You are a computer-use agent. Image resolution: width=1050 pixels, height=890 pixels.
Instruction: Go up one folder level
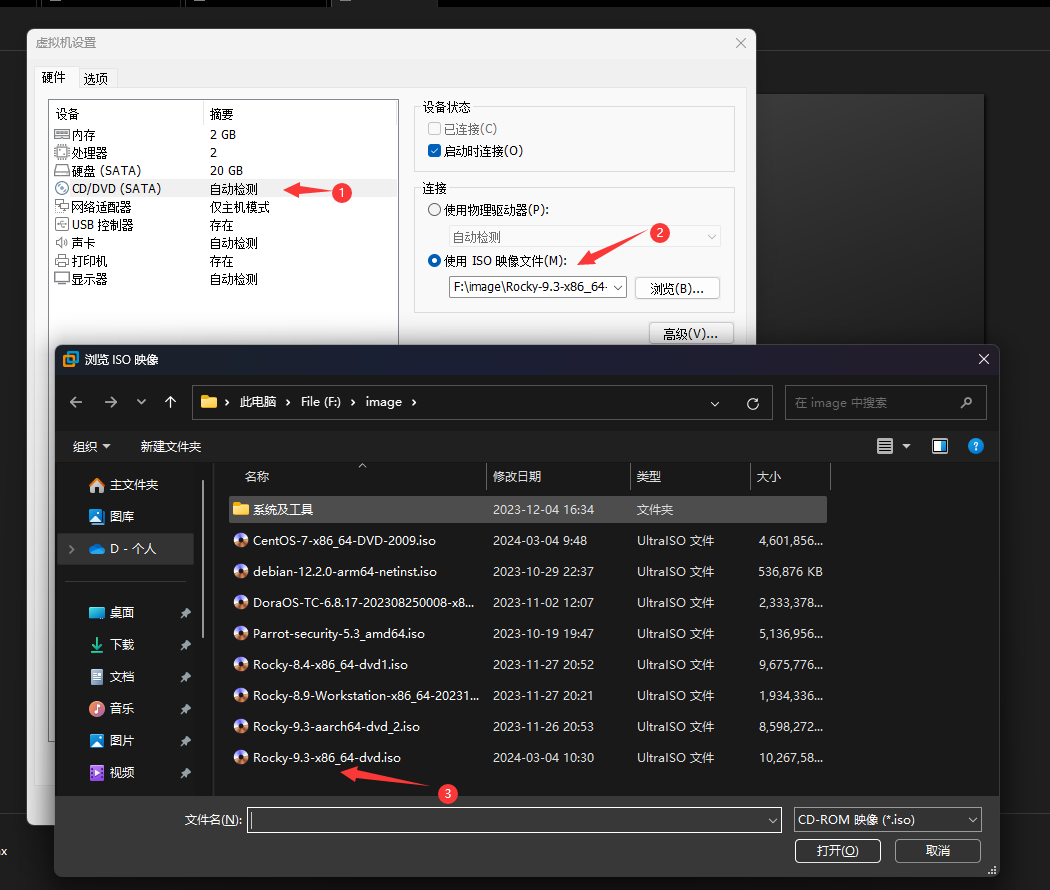[x=171, y=402]
